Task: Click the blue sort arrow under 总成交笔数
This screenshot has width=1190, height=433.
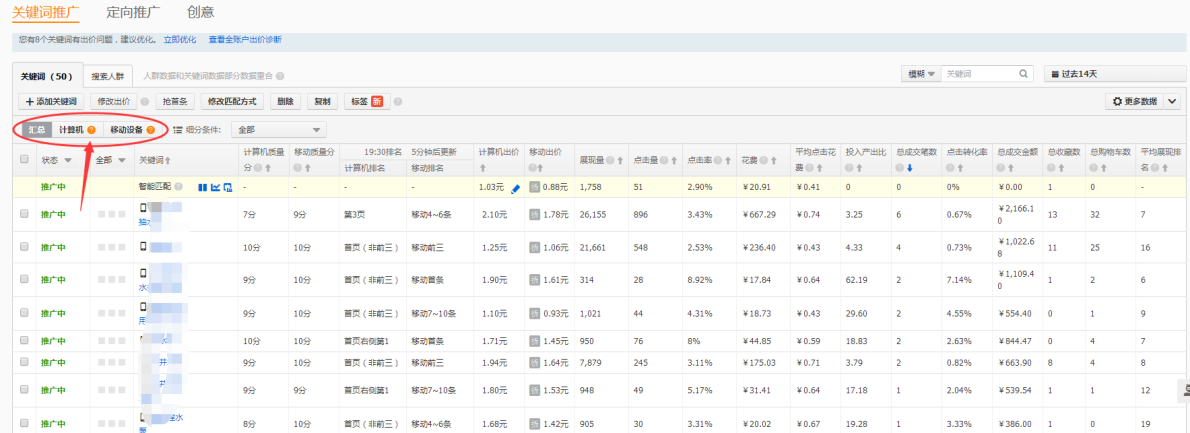Action: click(x=909, y=168)
